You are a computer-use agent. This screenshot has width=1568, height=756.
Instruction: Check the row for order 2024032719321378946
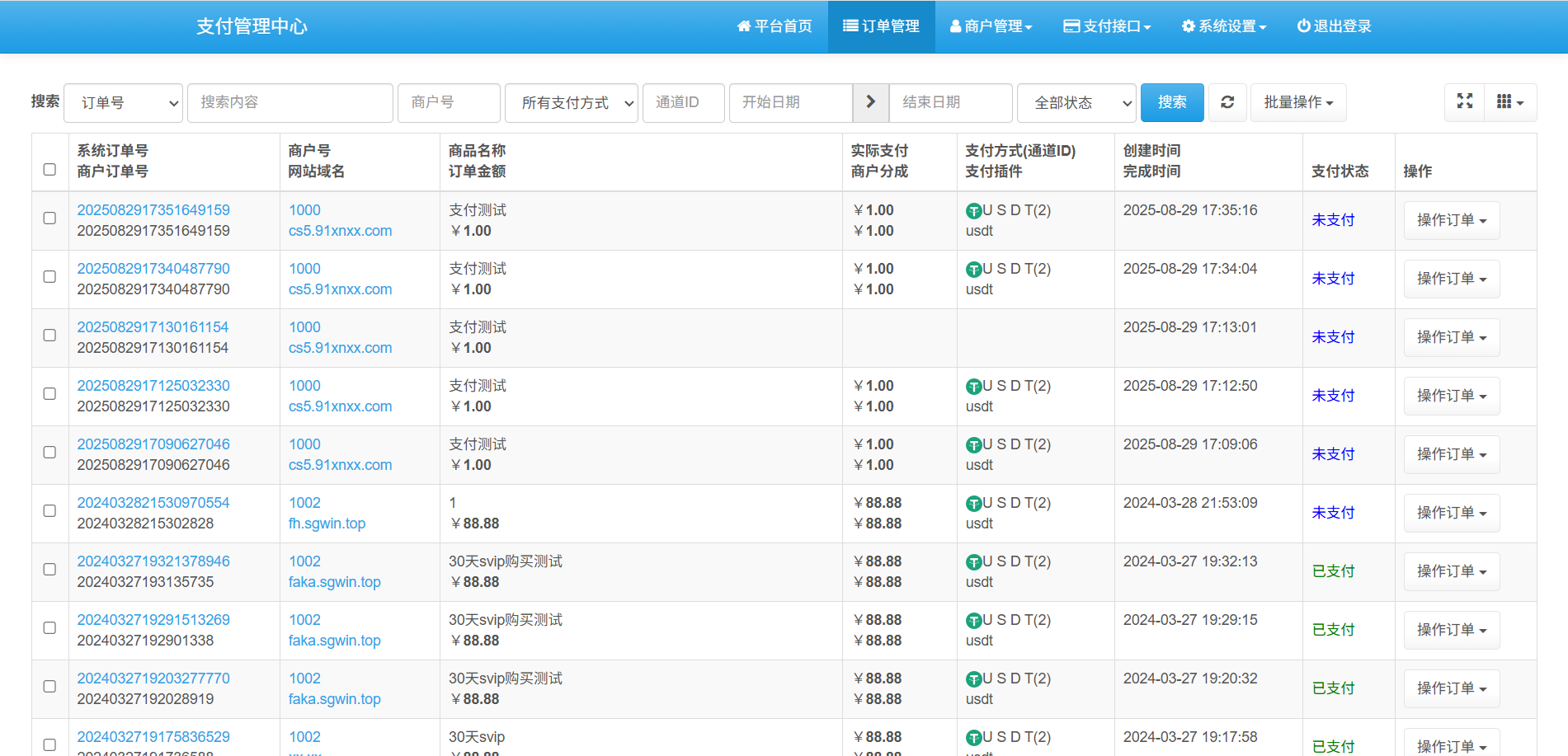tap(49, 570)
